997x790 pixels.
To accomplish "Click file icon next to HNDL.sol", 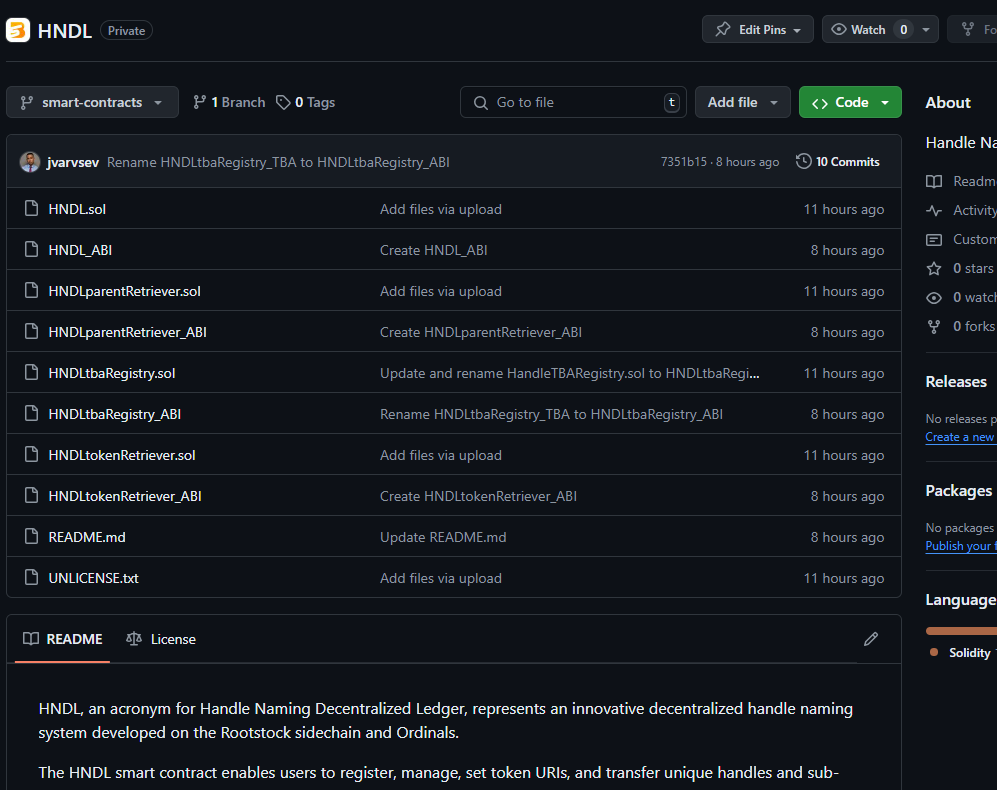I will (31, 208).
